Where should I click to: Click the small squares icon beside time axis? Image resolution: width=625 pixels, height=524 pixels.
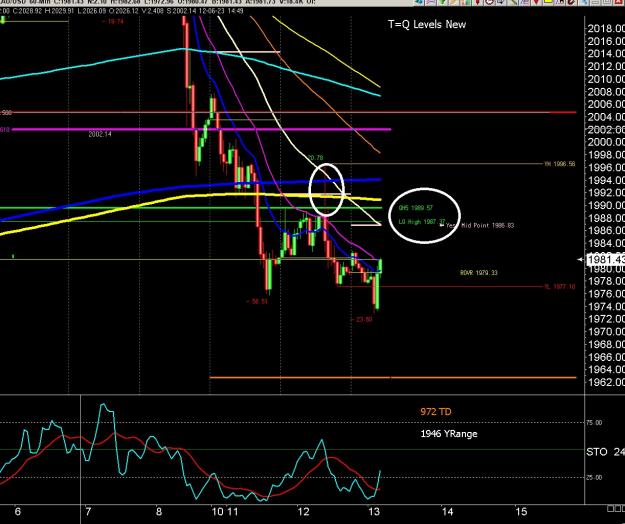(x=616, y=508)
